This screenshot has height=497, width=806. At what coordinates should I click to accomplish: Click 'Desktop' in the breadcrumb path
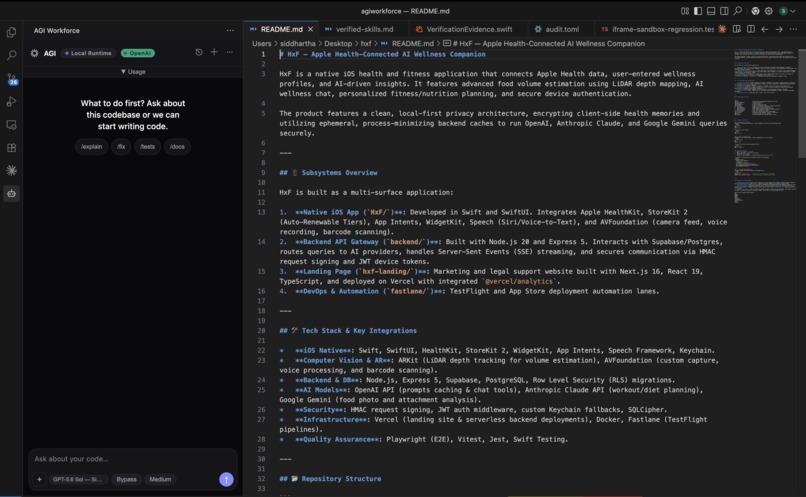click(x=338, y=44)
